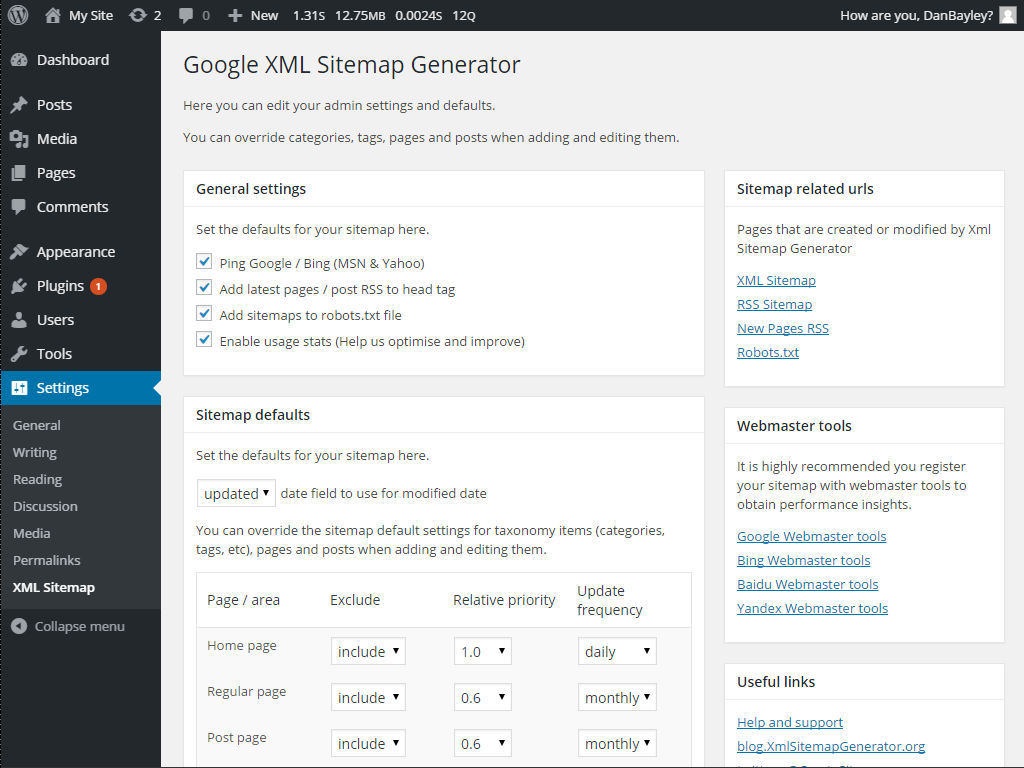Click the Tools wrench icon

(x=19, y=354)
